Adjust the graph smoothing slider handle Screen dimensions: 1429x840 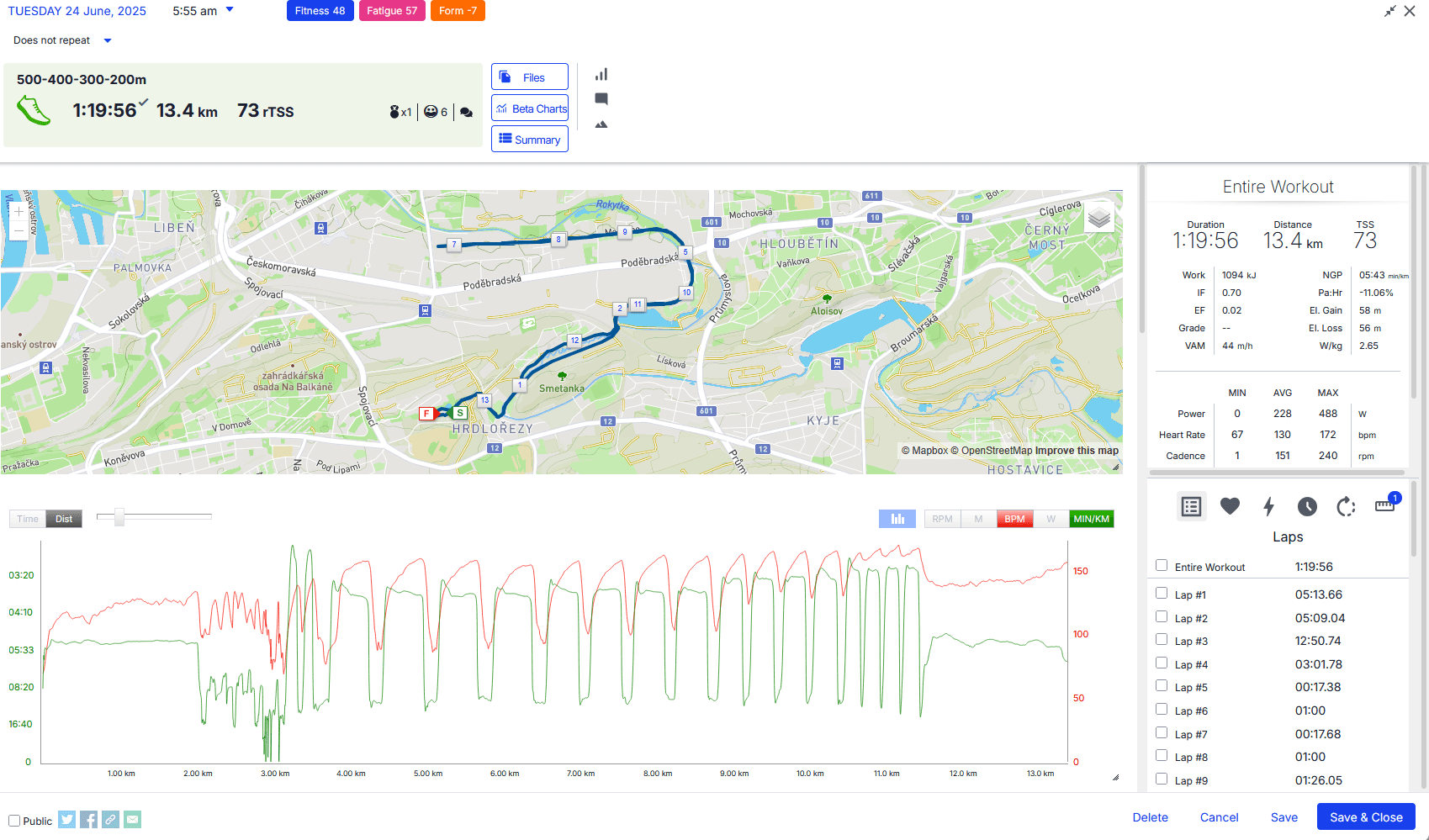coord(119,516)
